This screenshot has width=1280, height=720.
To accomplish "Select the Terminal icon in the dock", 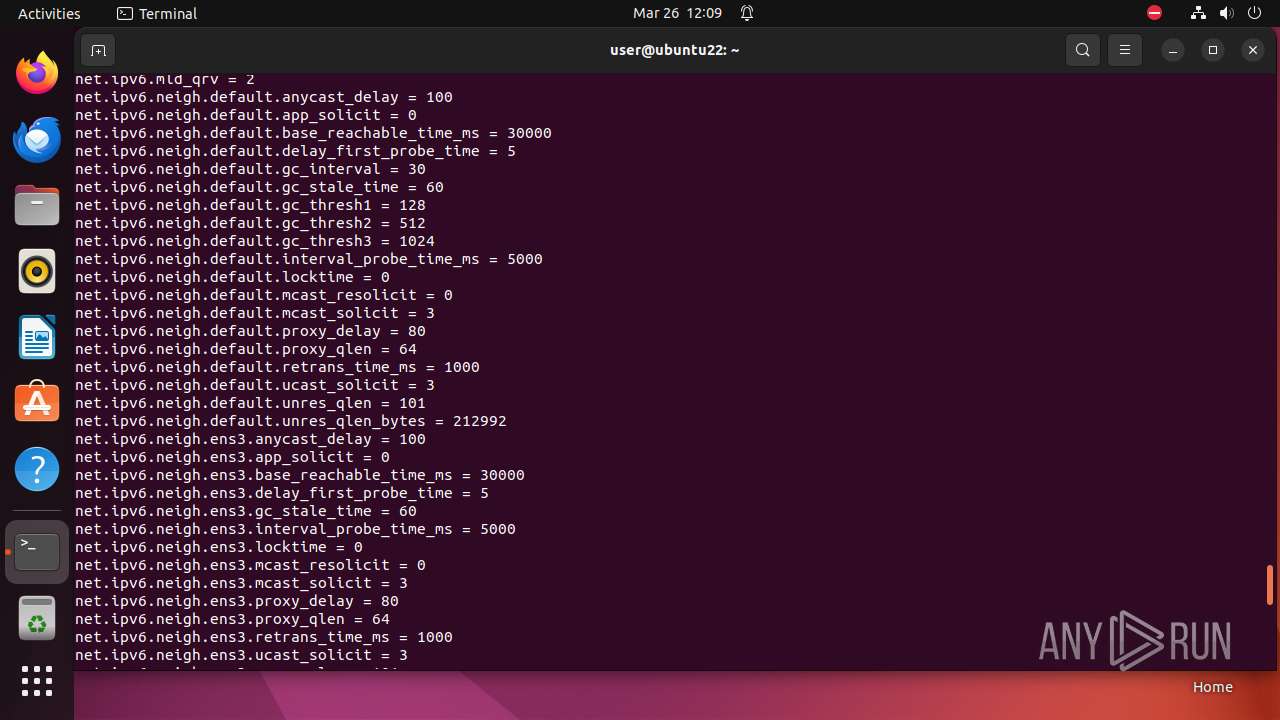I will (37, 552).
